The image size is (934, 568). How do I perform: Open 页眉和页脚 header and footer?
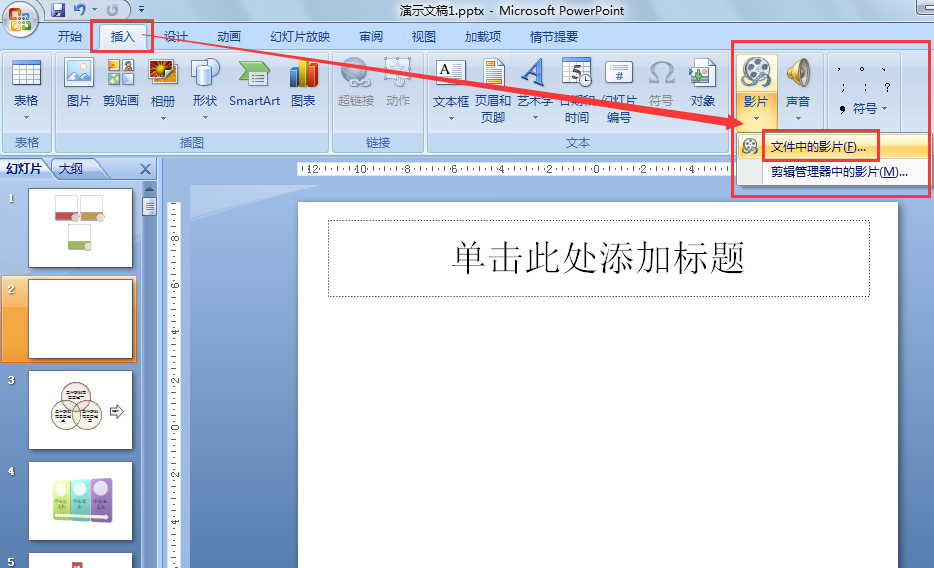[x=493, y=90]
